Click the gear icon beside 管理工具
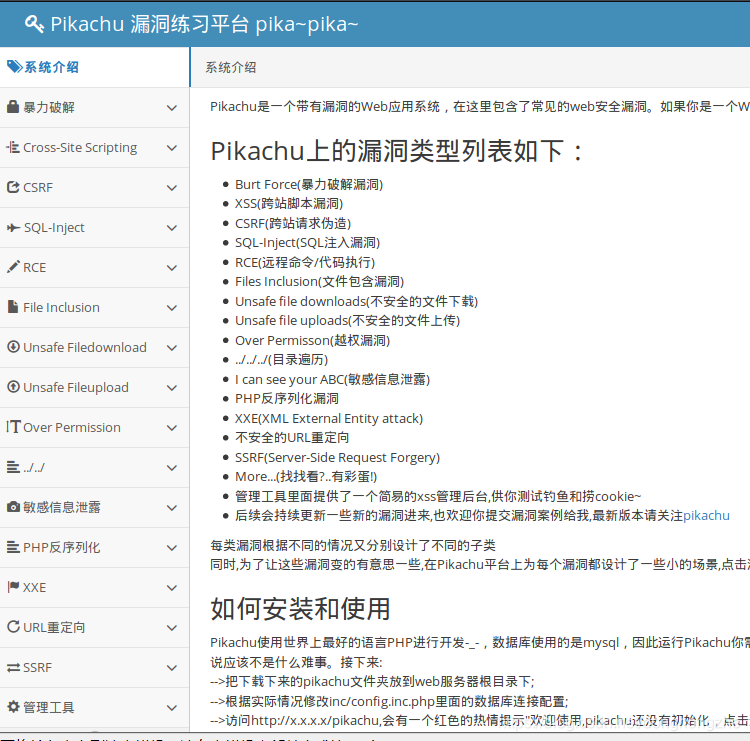The height and width of the screenshot is (741, 750). click(13, 707)
